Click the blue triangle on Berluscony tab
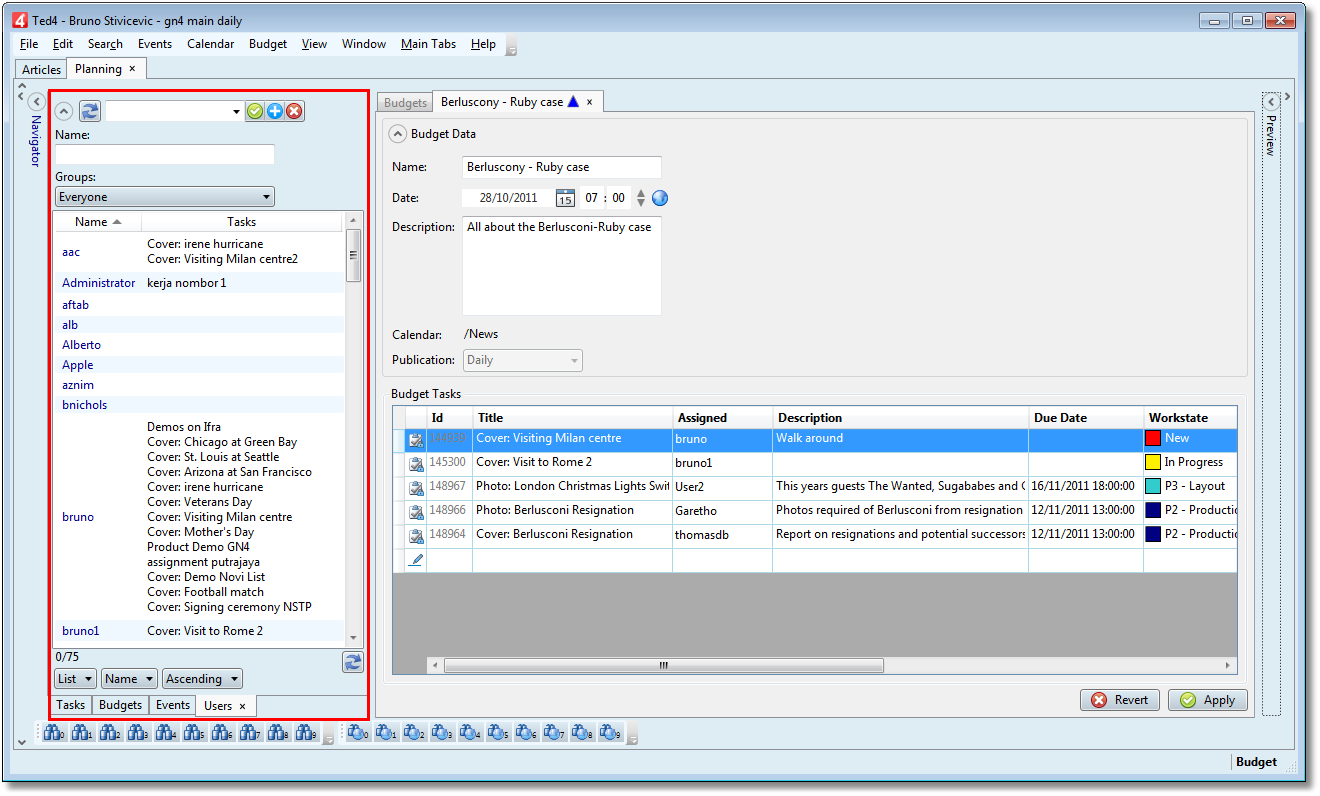The image size is (1320, 796). coord(573,101)
